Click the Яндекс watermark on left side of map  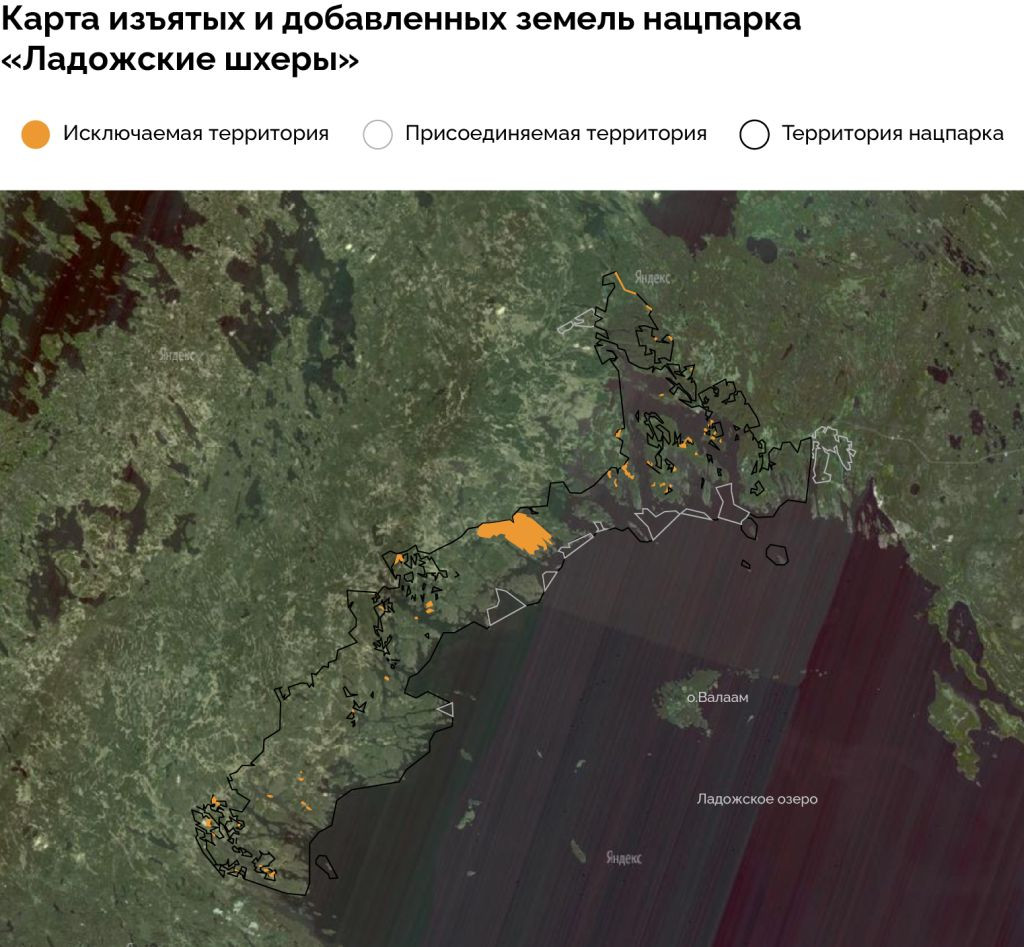(177, 354)
